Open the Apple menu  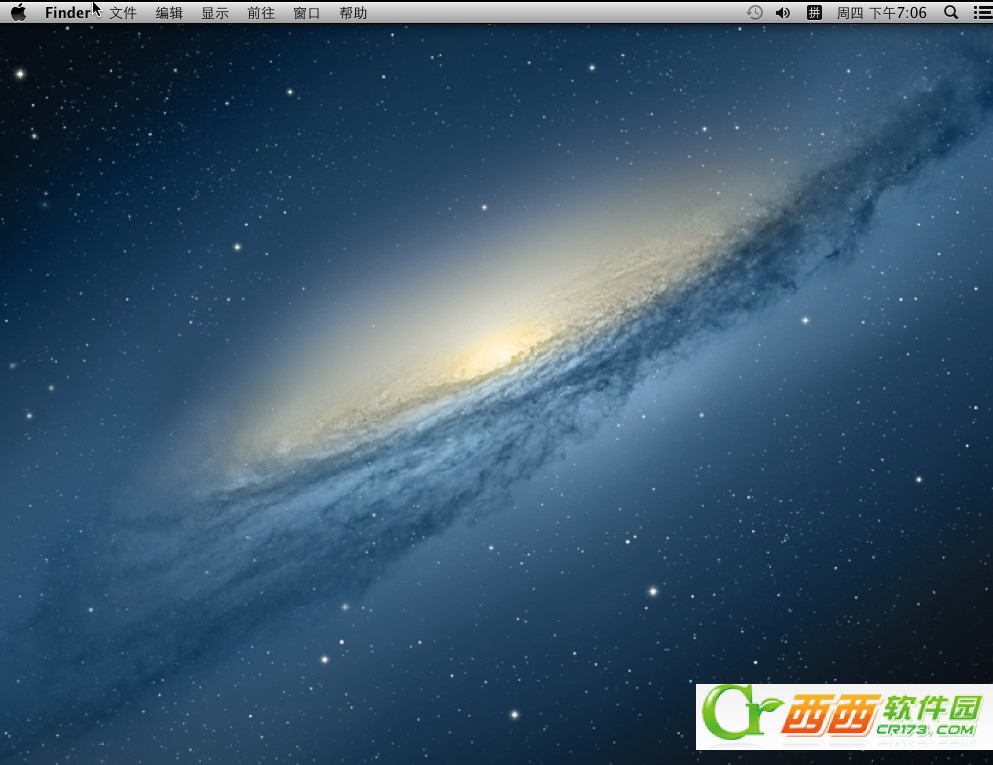click(x=18, y=13)
